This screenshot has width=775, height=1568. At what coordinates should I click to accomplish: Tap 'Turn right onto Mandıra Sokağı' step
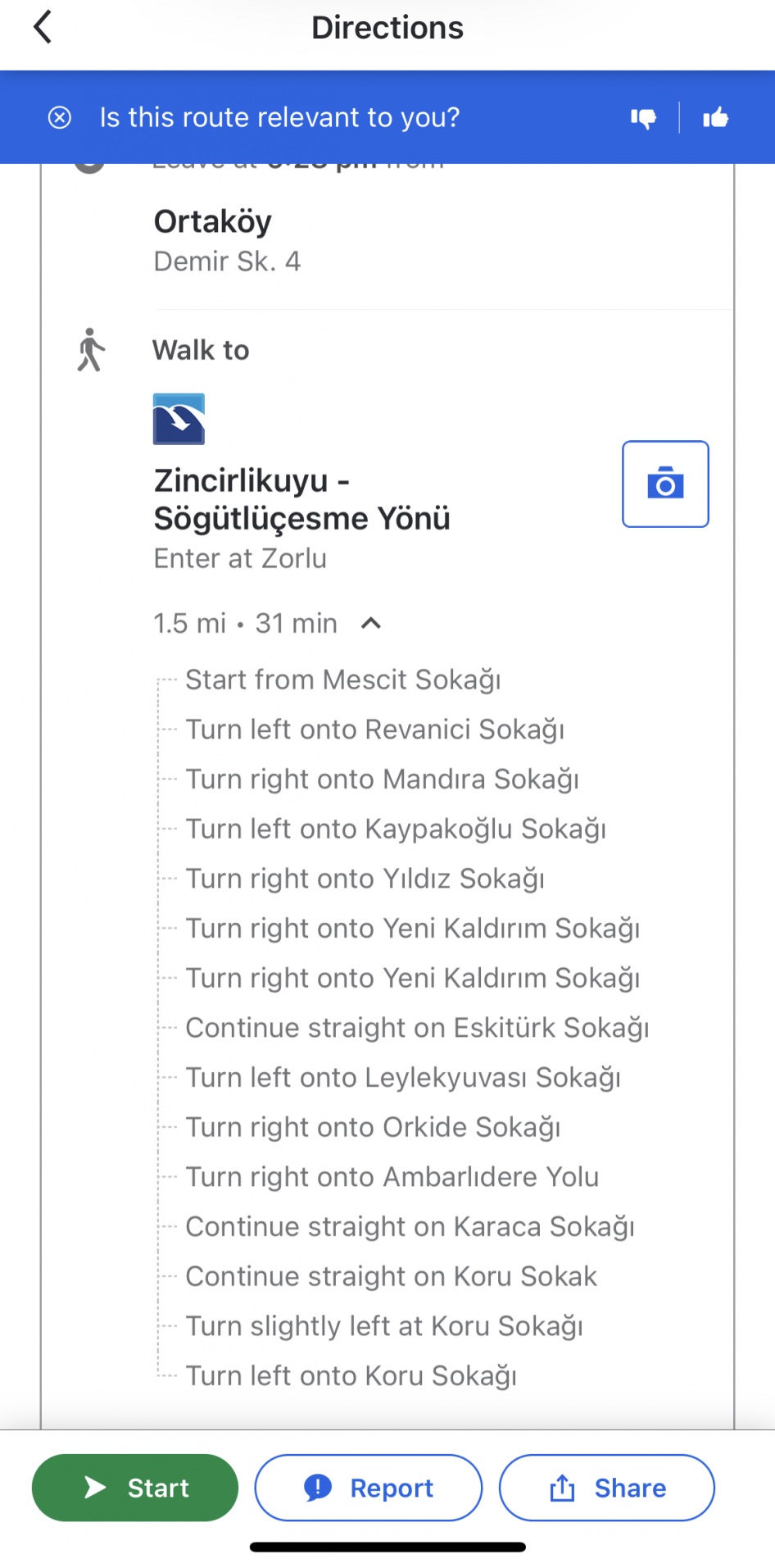click(x=382, y=779)
